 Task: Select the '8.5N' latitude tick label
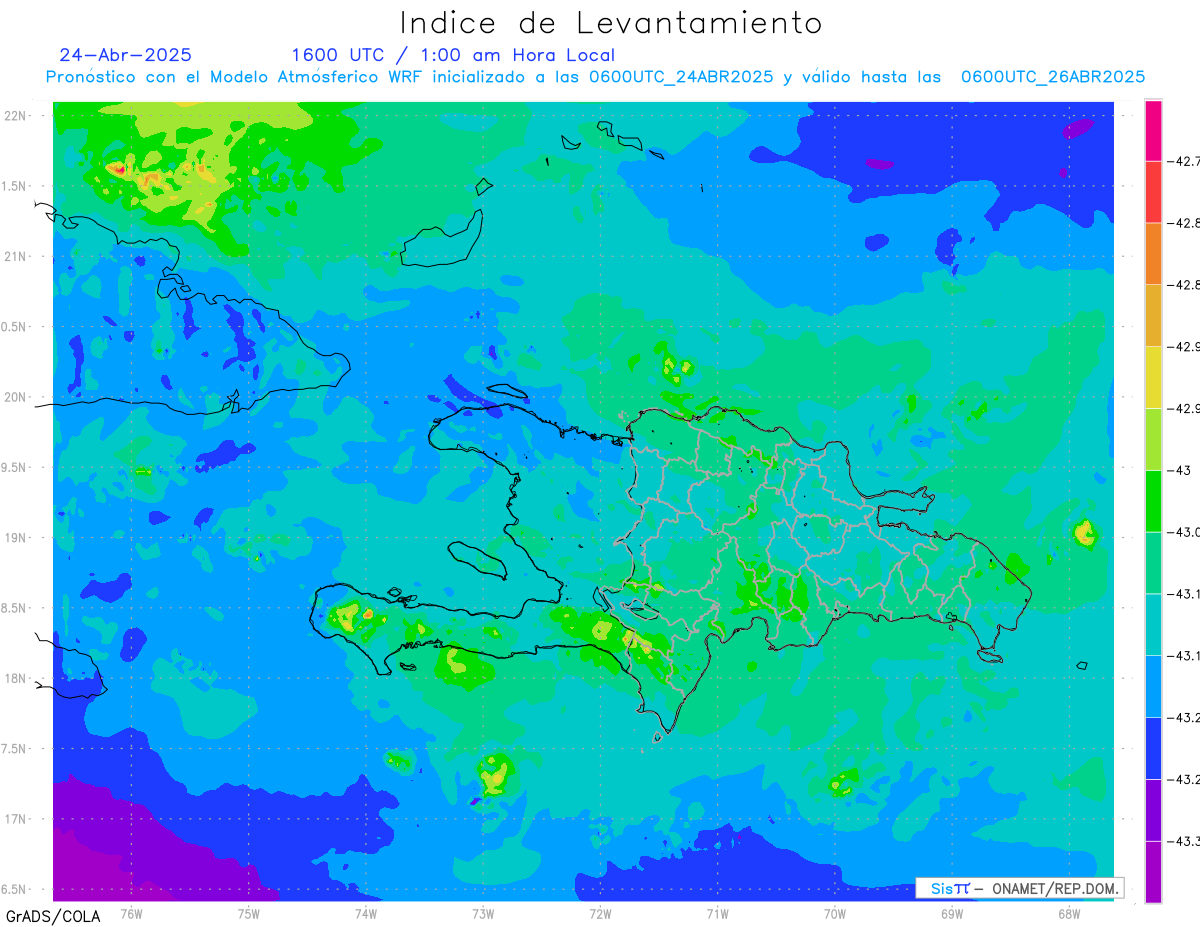pos(15,608)
